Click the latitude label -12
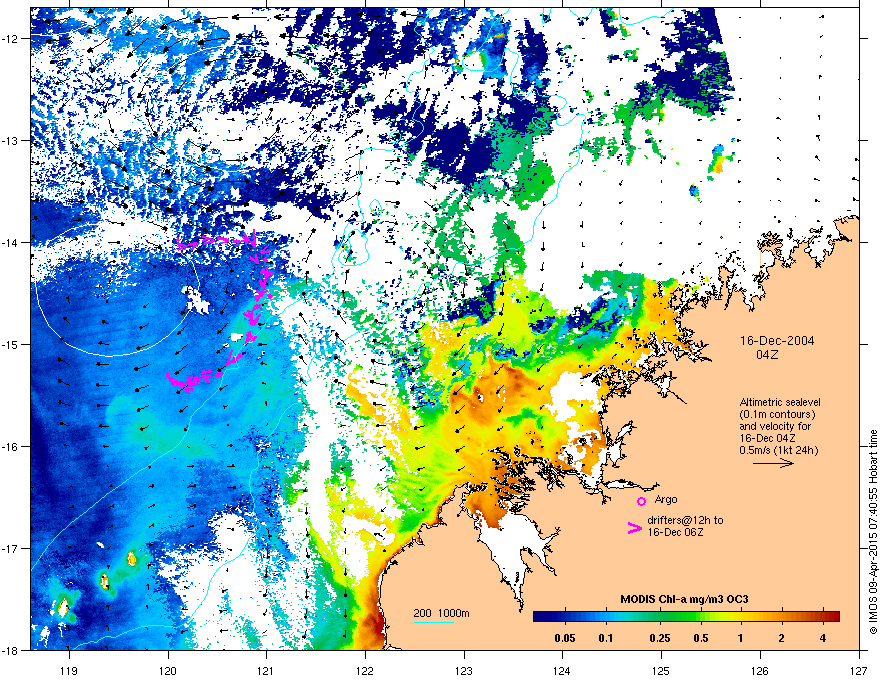 click(x=11, y=39)
